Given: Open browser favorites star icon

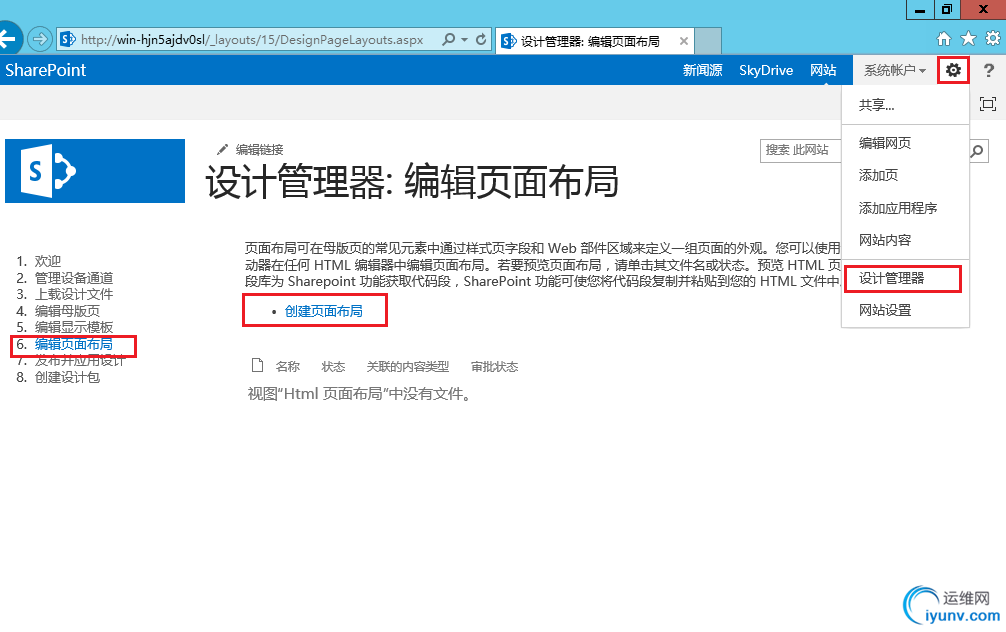Looking at the screenshot, I should tap(968, 39).
